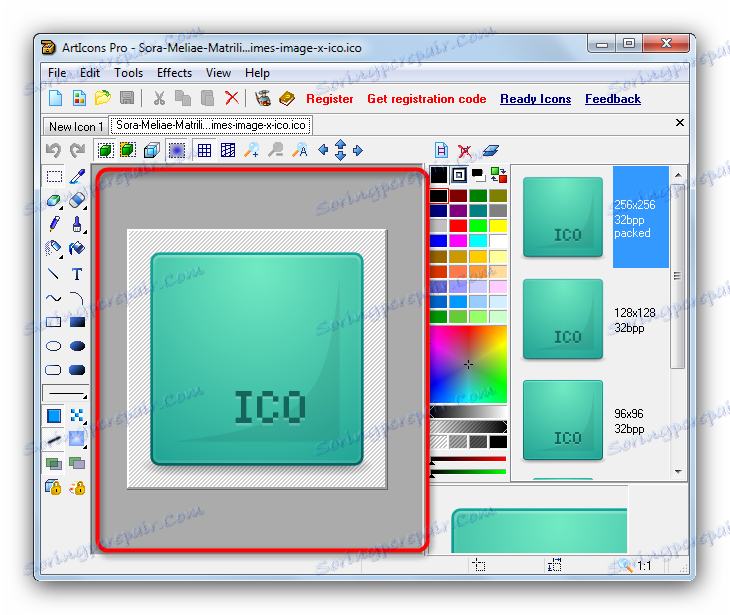Viewport: 730px width, 615px height.
Task: Delete the current image format
Action: (x=465, y=150)
